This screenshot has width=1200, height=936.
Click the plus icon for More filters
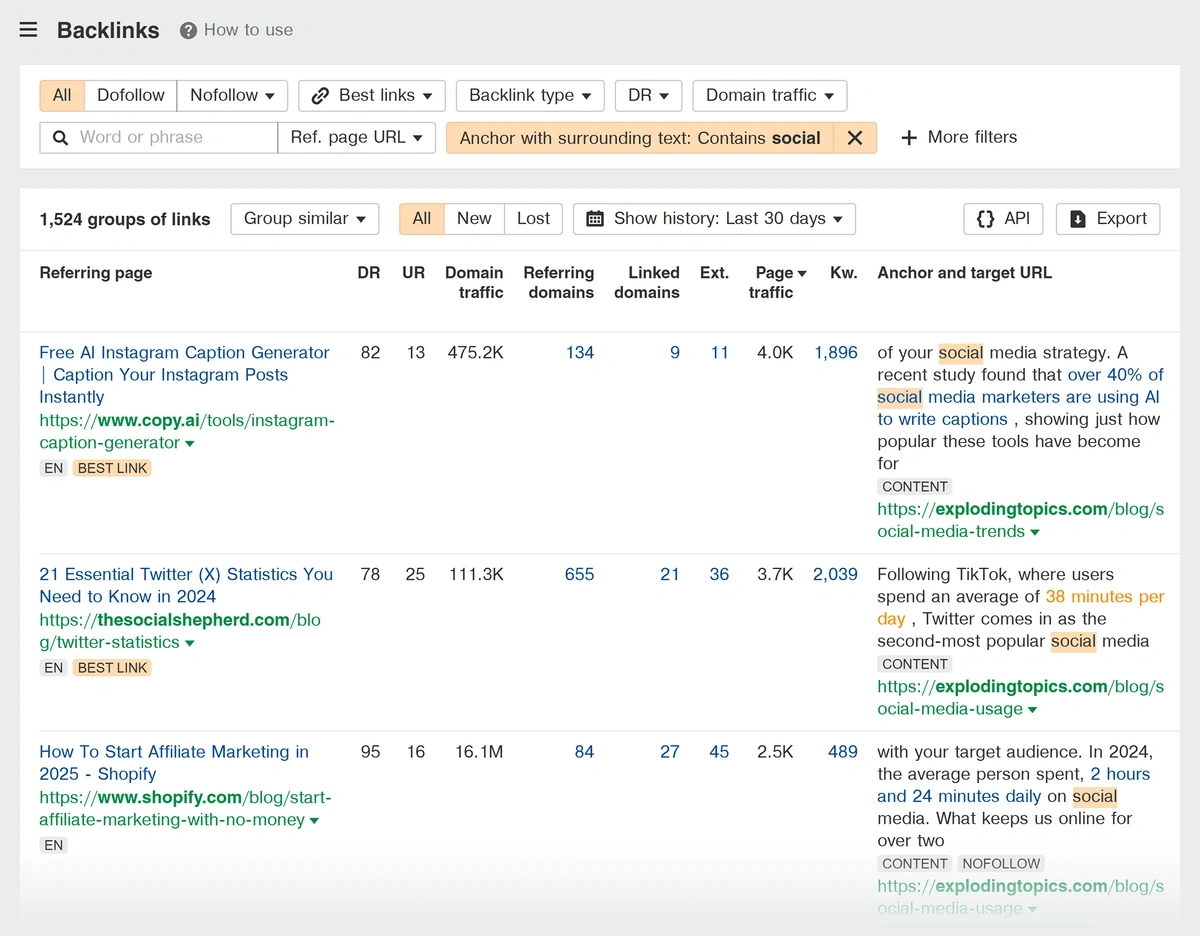click(909, 138)
